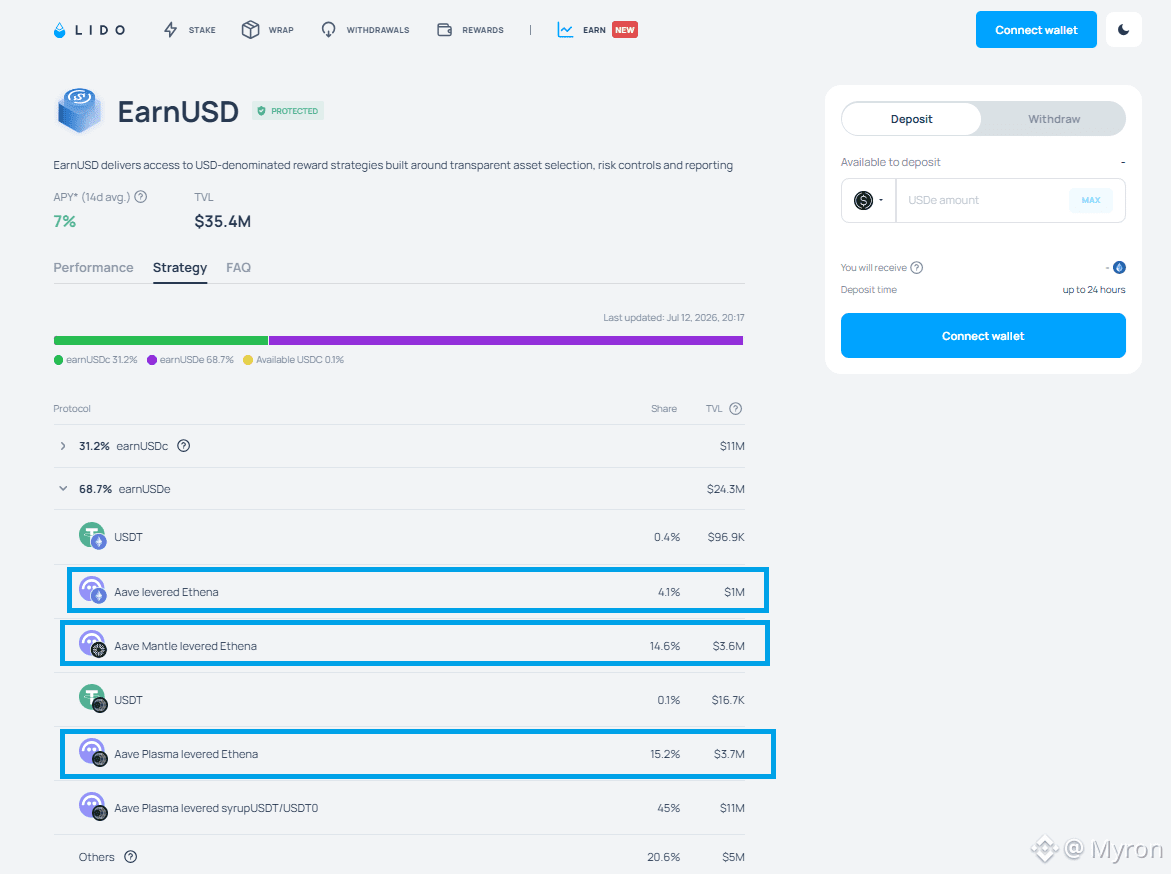The image size is (1171, 874).
Task: Open the FAQ tab
Action: 238,267
